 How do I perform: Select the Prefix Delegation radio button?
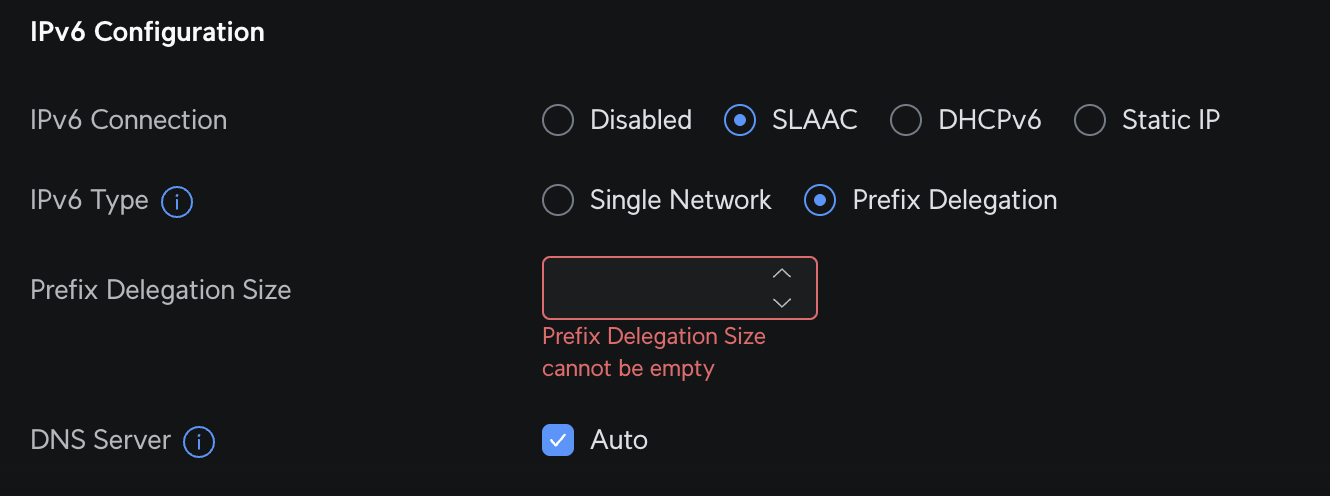[820, 200]
